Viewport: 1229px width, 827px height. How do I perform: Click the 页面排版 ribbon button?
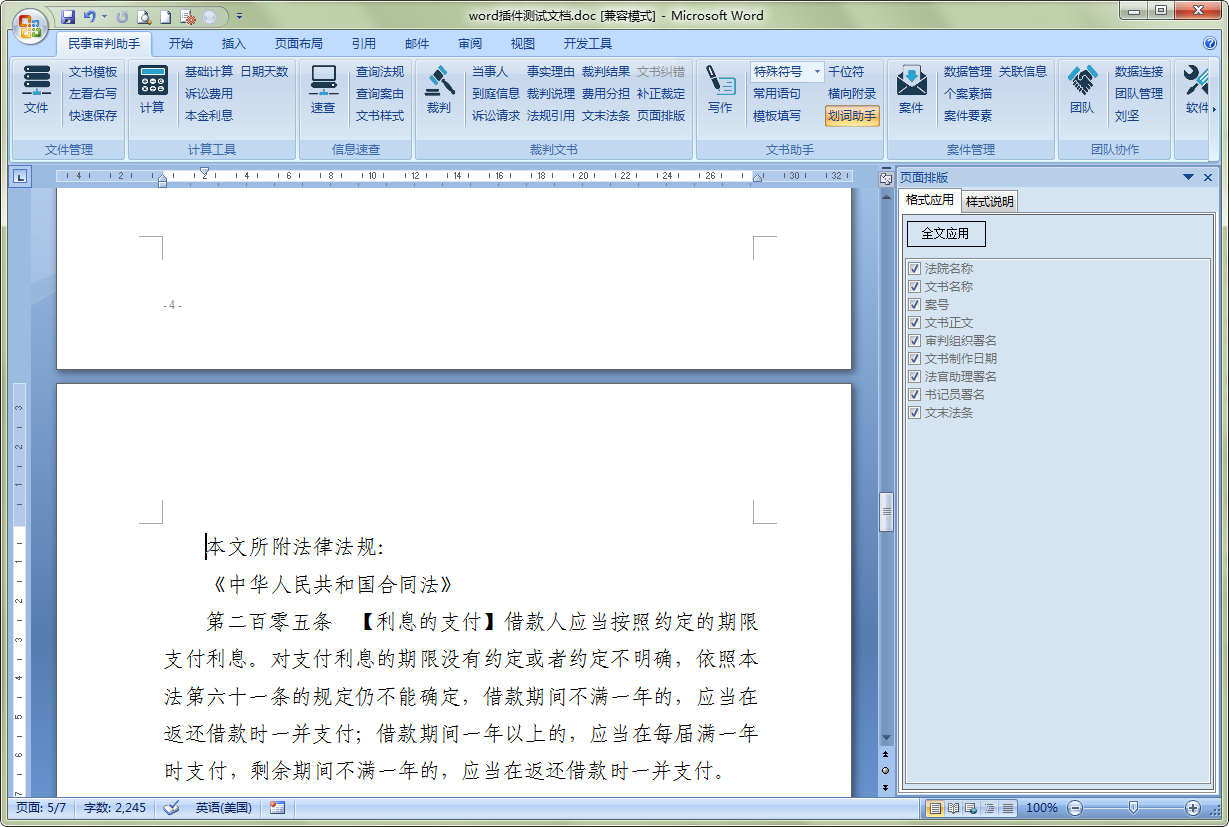[x=661, y=116]
